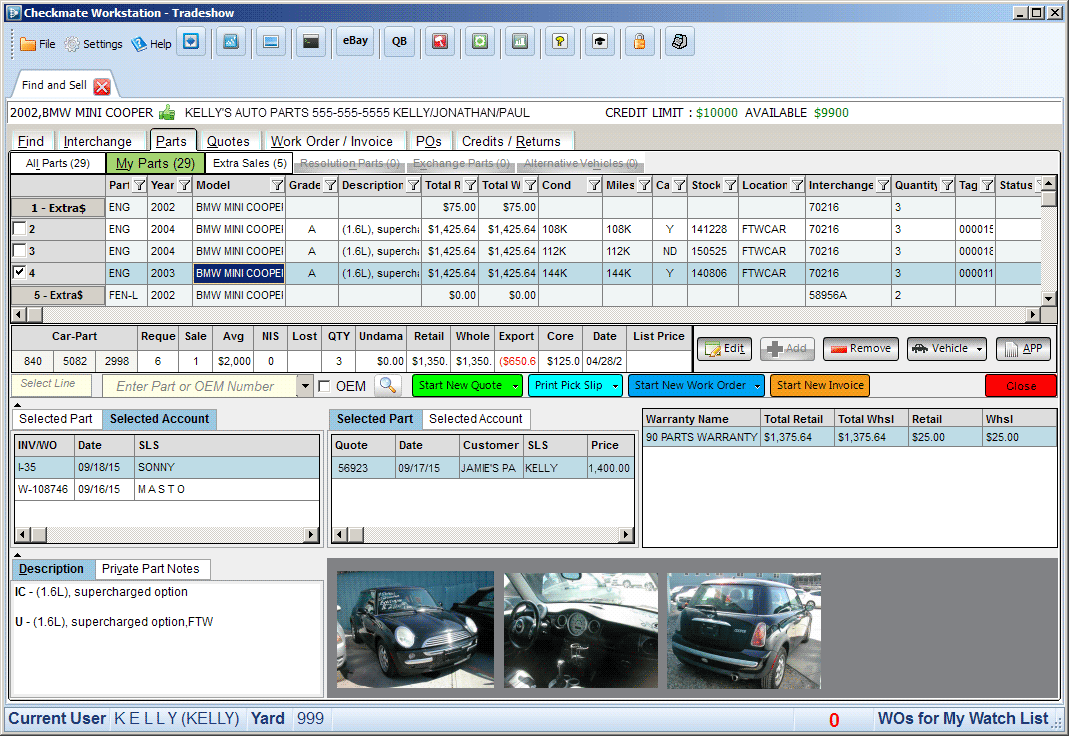The image size is (1069, 736).
Task: Click the grayed-out Add button
Action: (787, 349)
